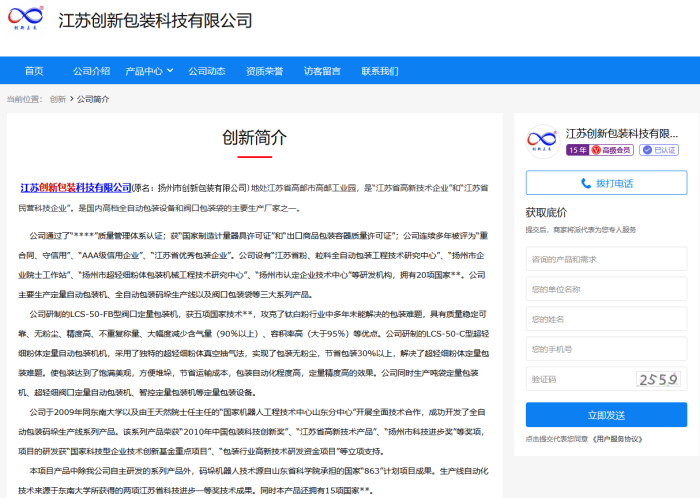Click the company logo in the header
The image size is (700, 498).
[26, 21]
